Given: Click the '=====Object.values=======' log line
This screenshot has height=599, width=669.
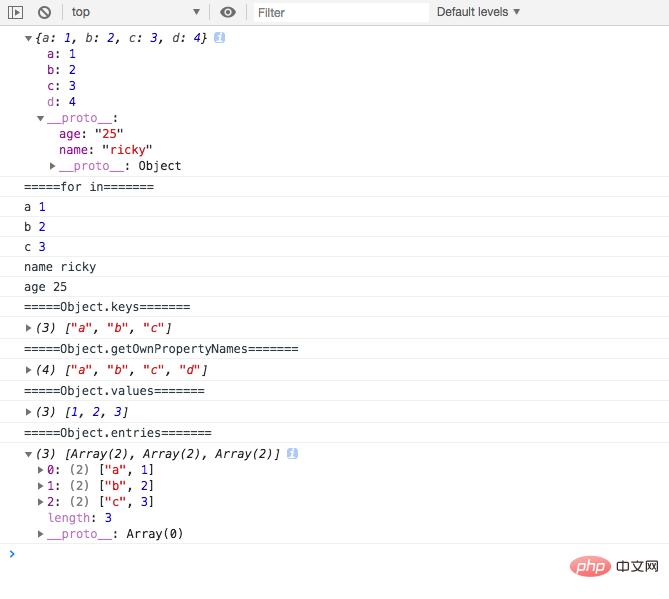Looking at the screenshot, I should (114, 391).
